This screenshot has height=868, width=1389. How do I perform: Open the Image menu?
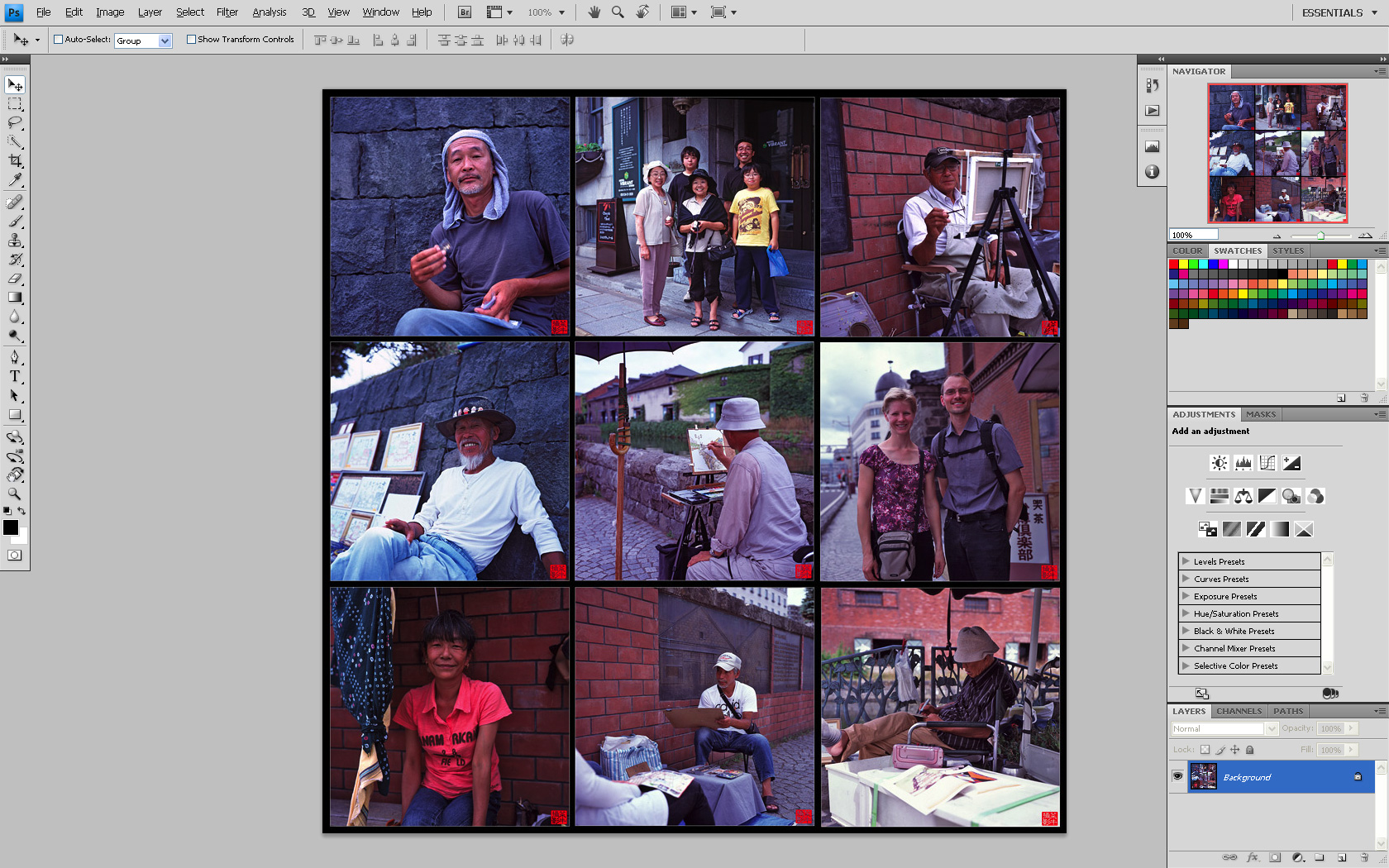[110, 12]
